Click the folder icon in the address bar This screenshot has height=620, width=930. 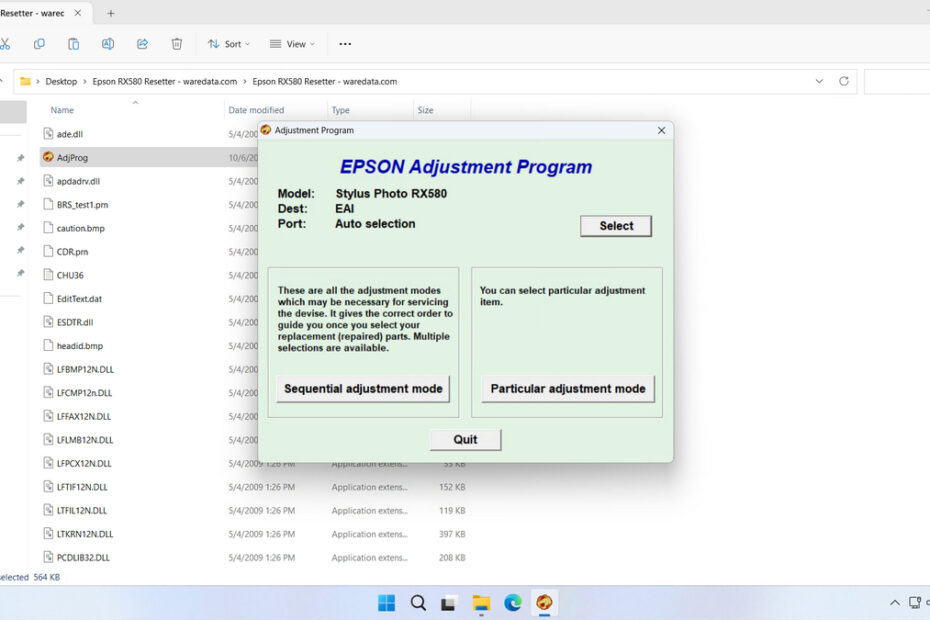pyautogui.click(x=25, y=81)
